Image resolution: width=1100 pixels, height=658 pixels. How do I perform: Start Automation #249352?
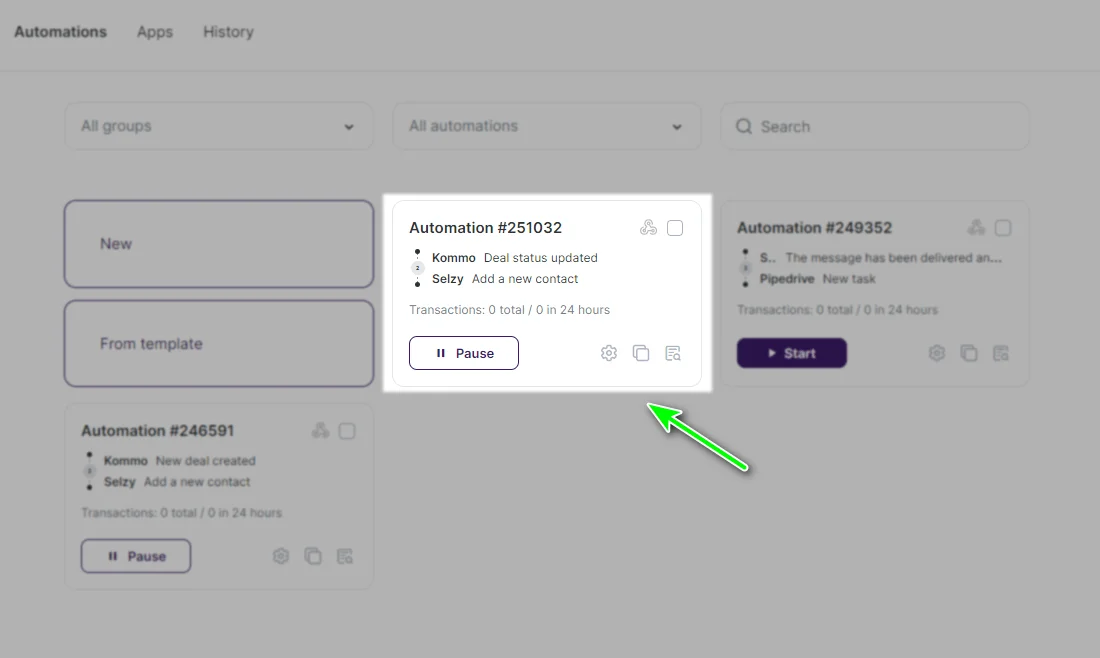(791, 353)
